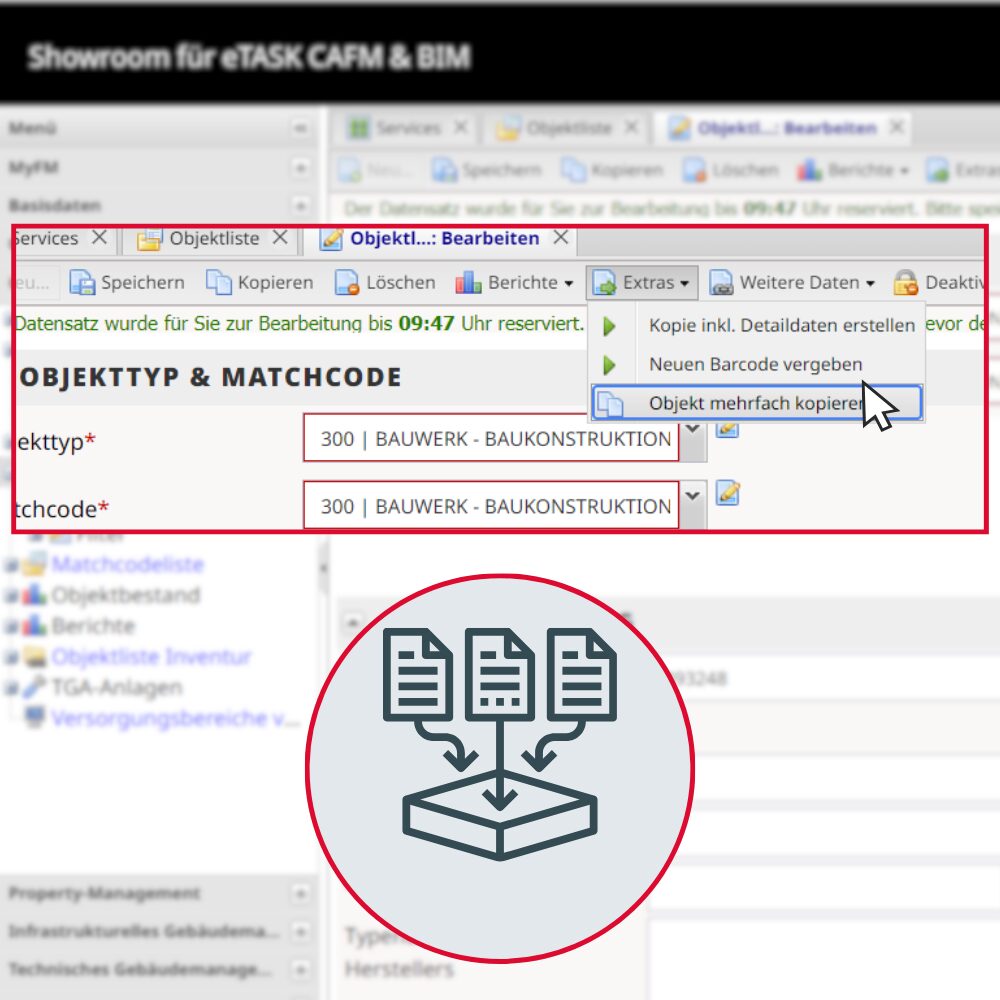Expand the Infrastrukturelles Gebäudema... section
The height and width of the screenshot is (1000, 1000).
(x=300, y=932)
